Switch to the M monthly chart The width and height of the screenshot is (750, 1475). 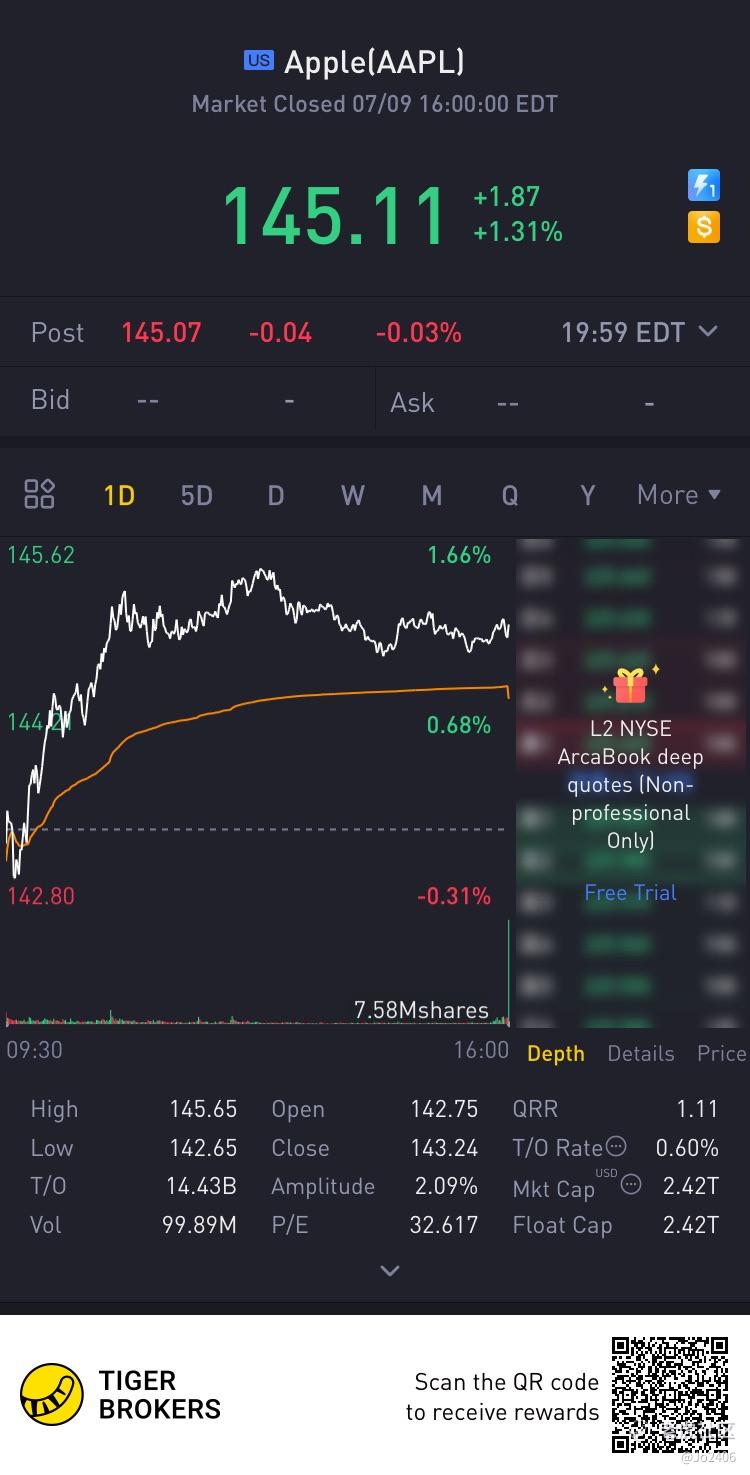432,495
